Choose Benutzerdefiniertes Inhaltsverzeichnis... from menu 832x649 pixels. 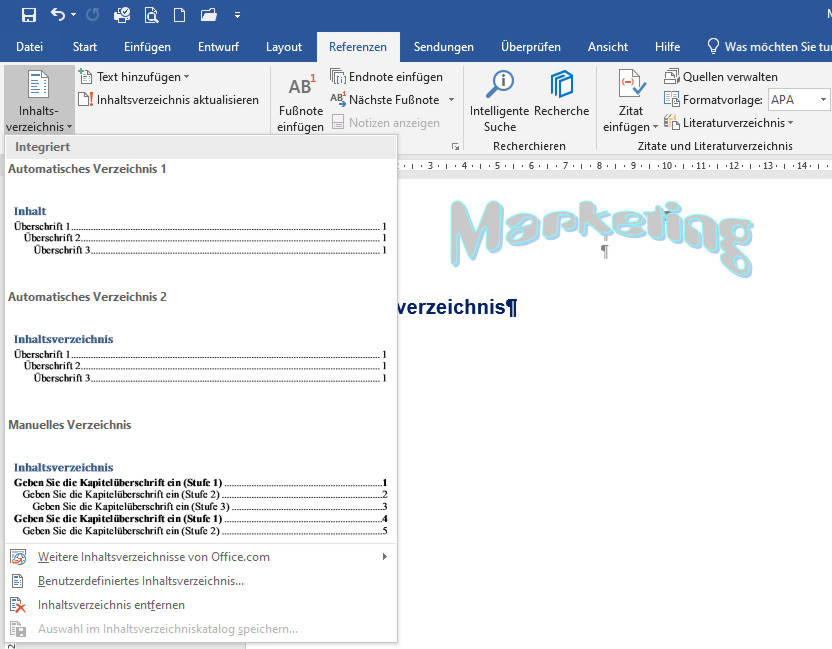[140, 581]
